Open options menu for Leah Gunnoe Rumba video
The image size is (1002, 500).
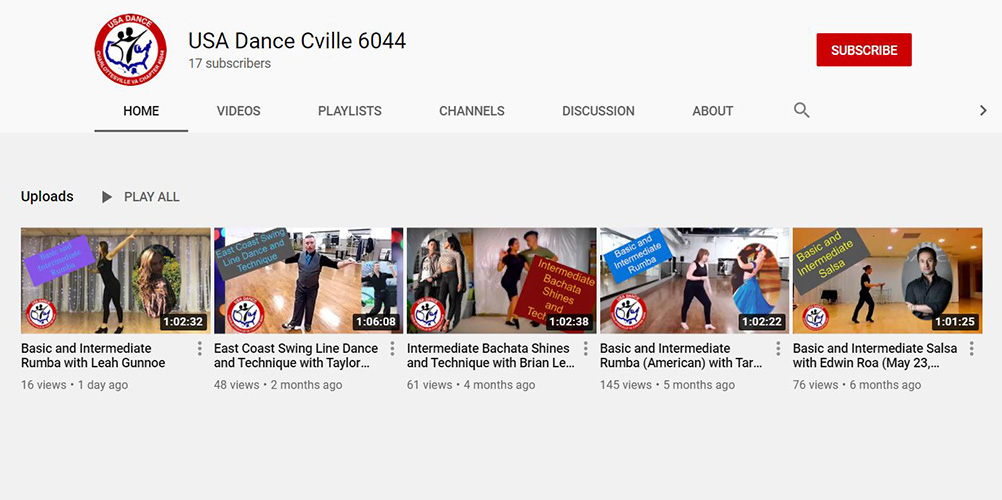click(199, 348)
